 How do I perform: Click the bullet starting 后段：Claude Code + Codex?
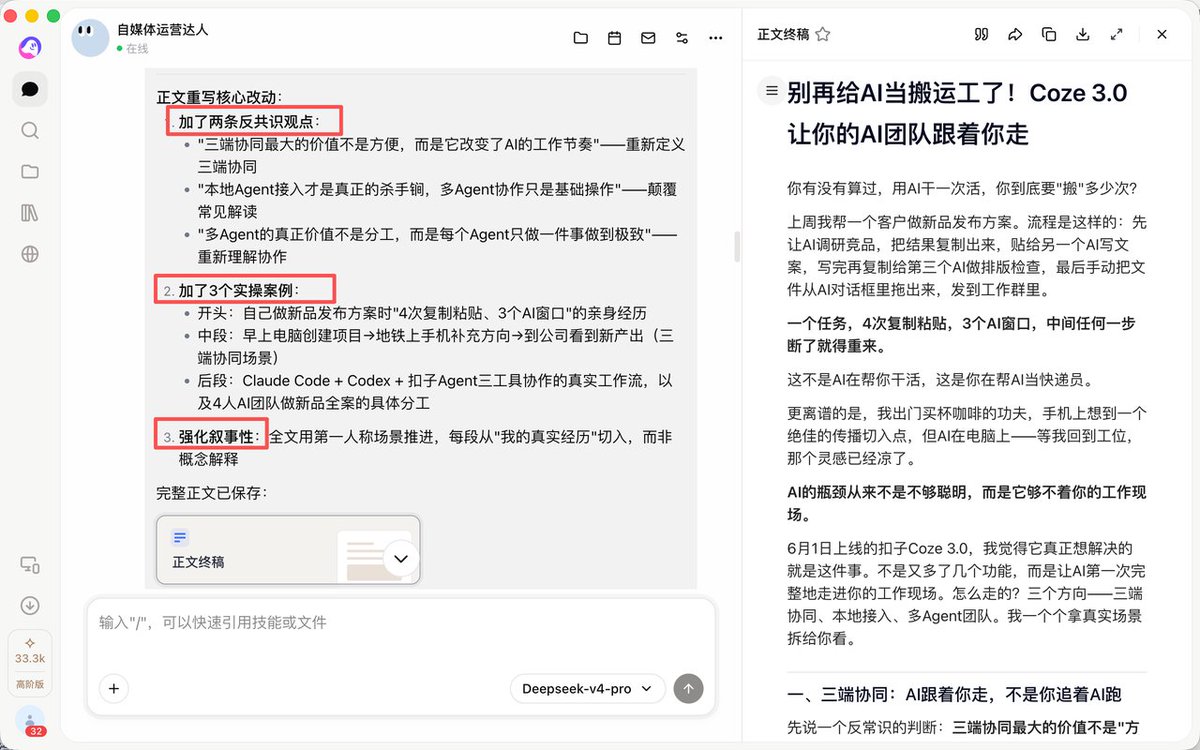click(x=436, y=392)
